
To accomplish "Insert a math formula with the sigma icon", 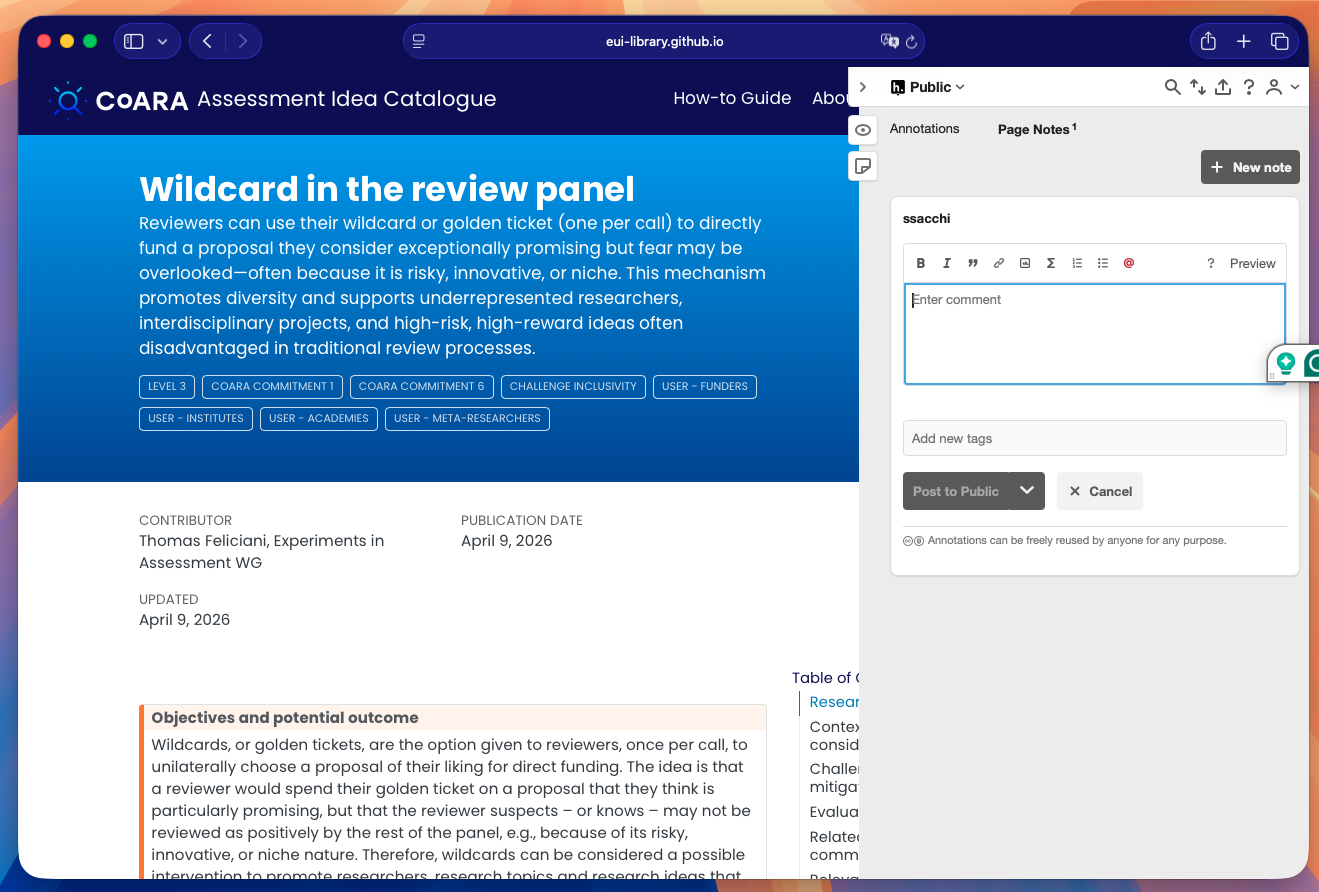I will coord(1051,263).
